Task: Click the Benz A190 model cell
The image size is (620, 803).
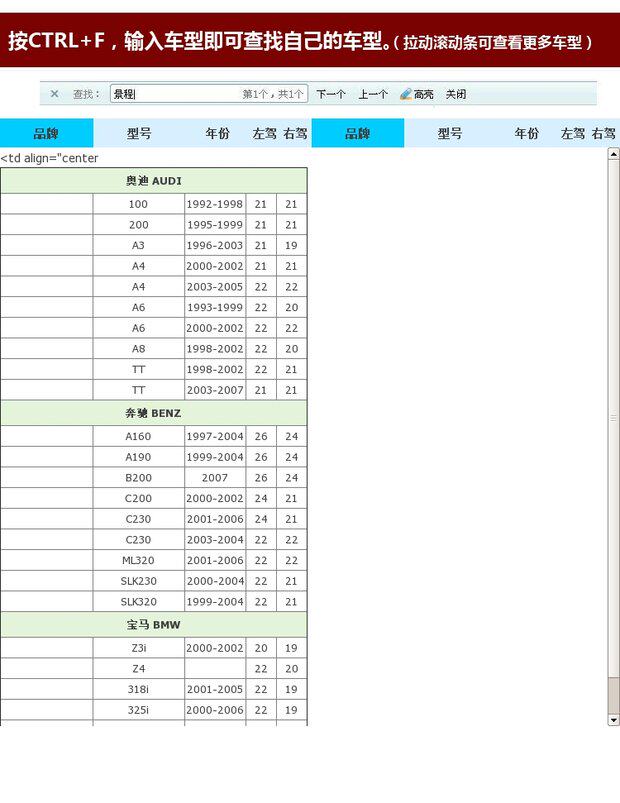Action: pos(138,457)
